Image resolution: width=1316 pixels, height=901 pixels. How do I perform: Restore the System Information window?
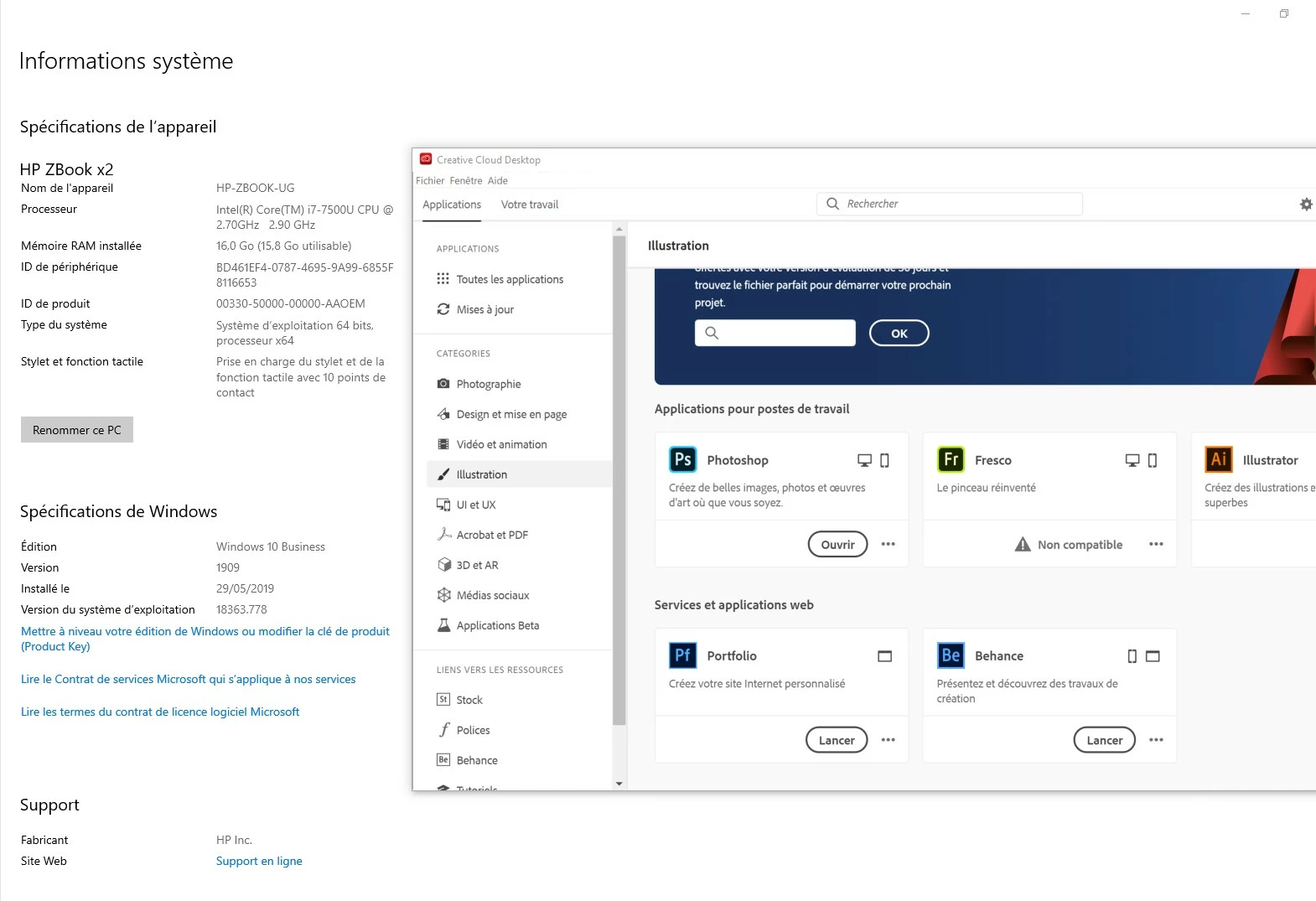(x=1283, y=13)
